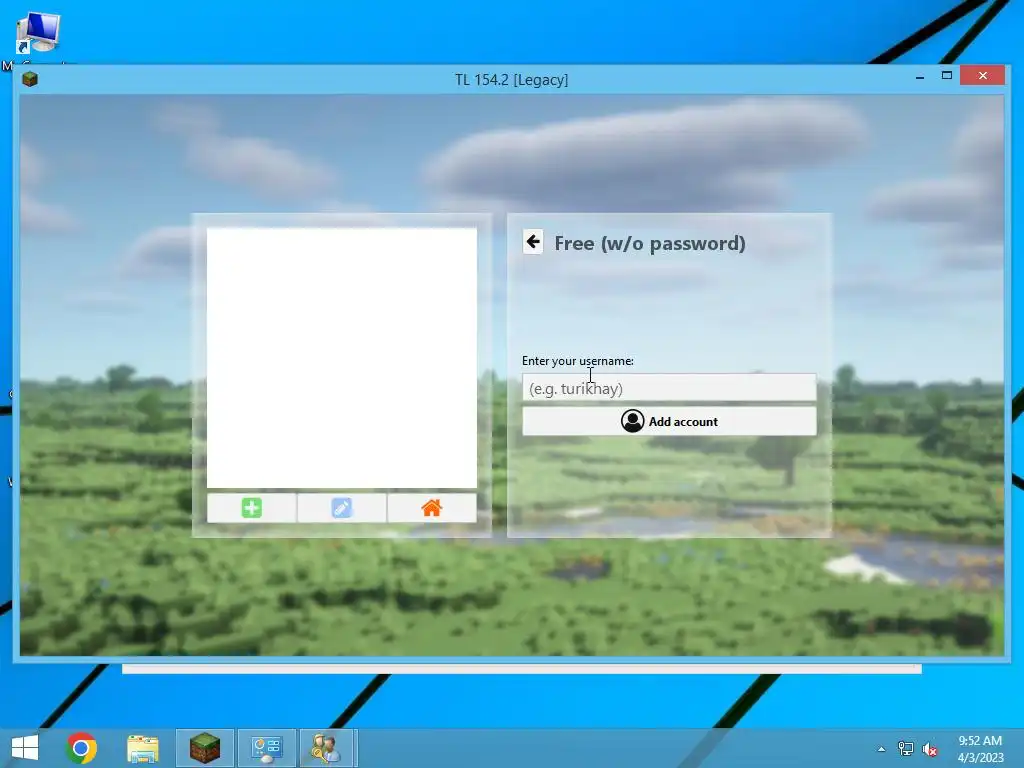
Task: Open the Control Panel taskbar item
Action: [x=266, y=748]
